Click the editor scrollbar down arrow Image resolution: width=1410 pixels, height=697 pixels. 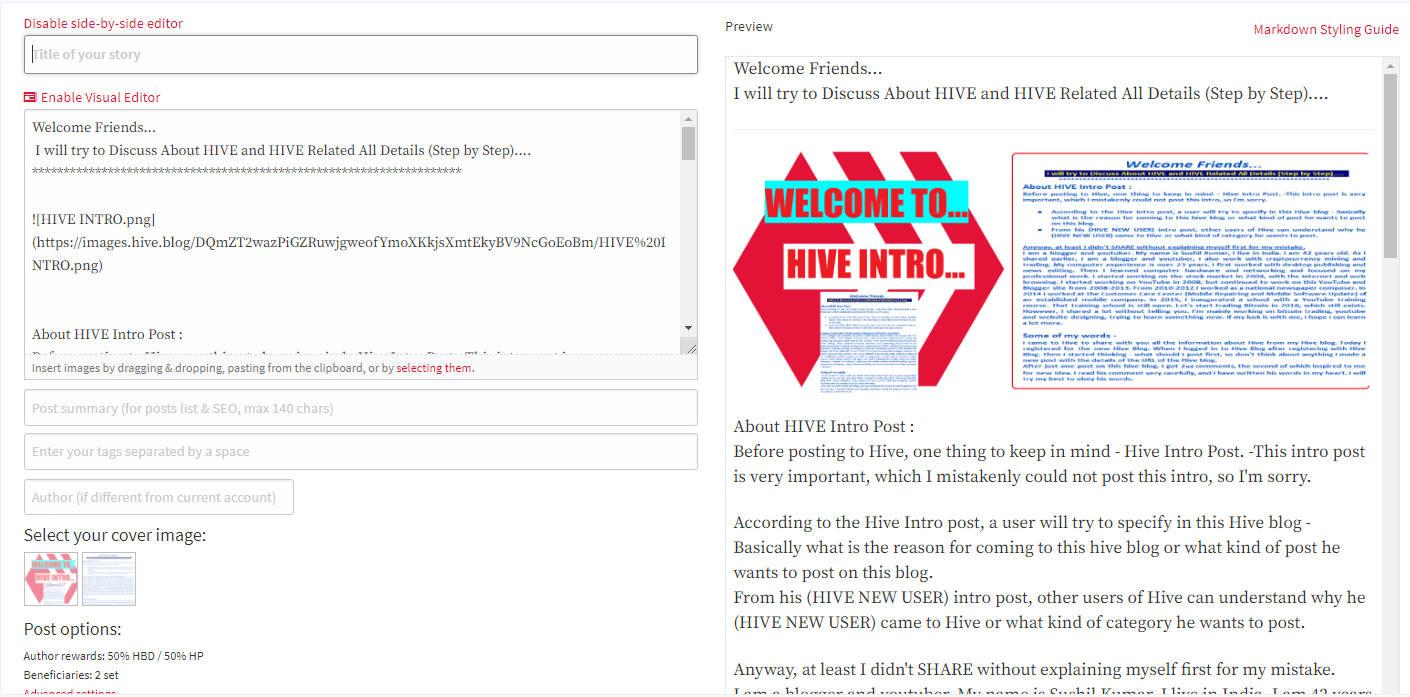click(x=688, y=328)
